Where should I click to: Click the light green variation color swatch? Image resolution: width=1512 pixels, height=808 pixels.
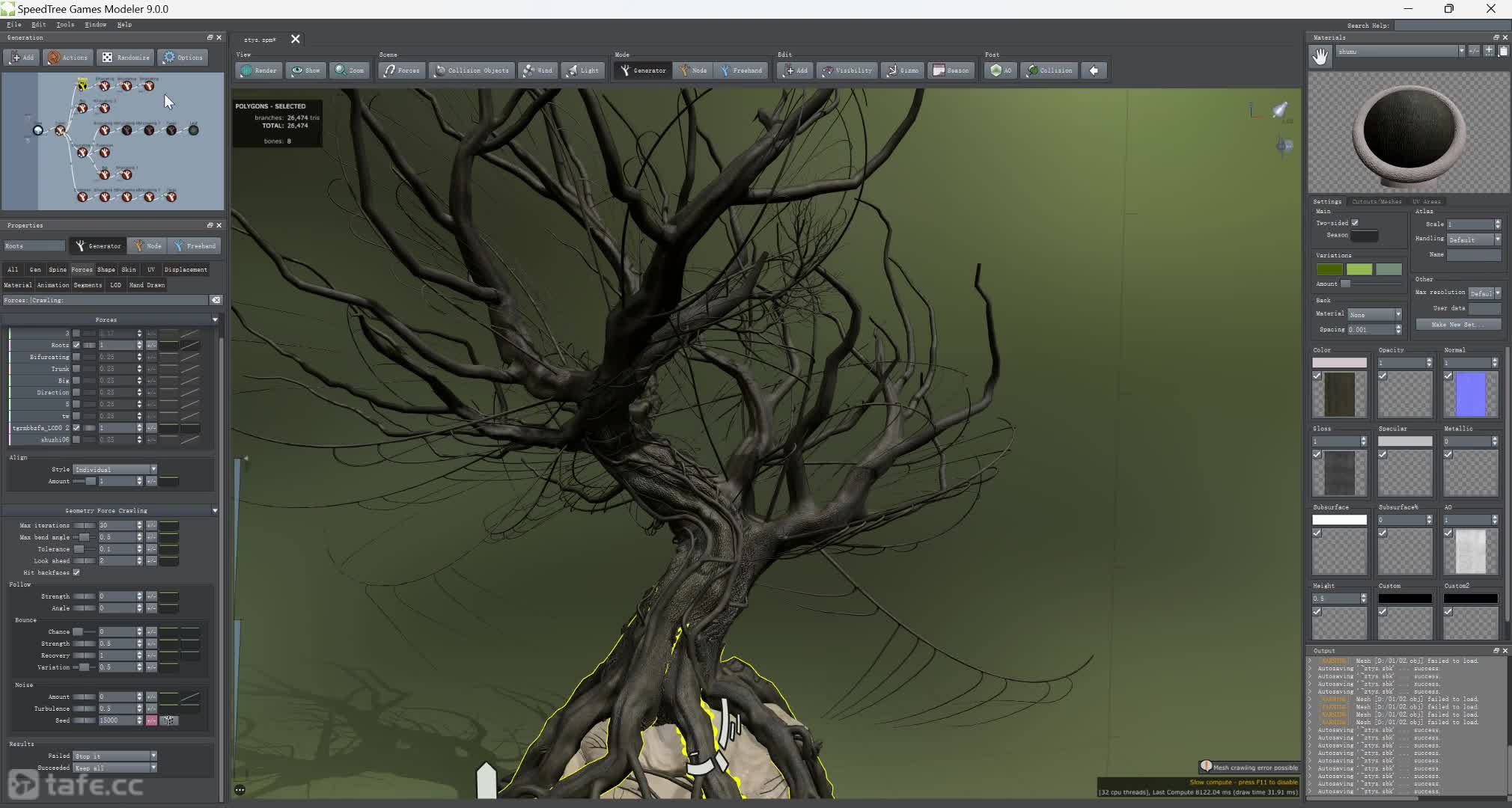(1359, 269)
